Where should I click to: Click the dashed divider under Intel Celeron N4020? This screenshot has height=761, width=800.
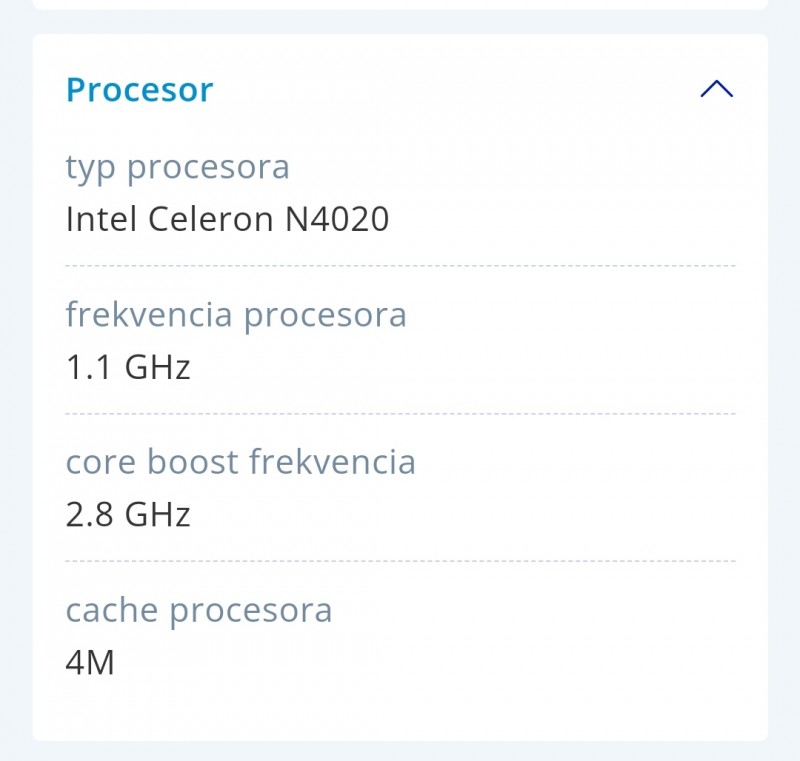tap(400, 266)
